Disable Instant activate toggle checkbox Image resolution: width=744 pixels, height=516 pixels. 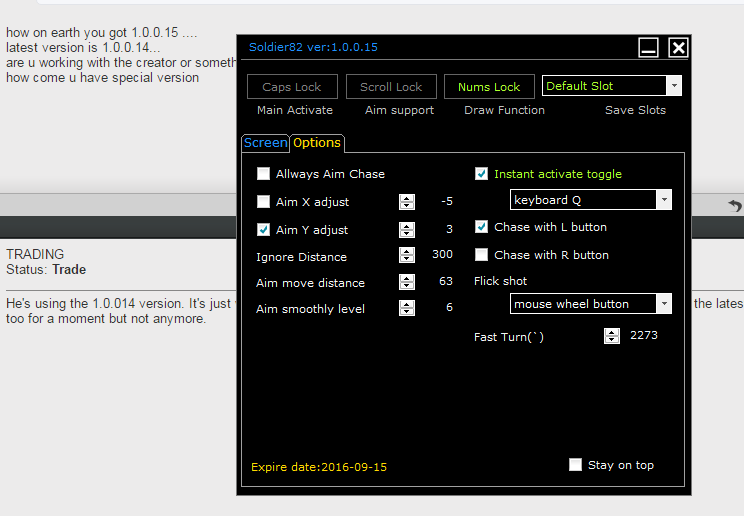[x=481, y=174]
